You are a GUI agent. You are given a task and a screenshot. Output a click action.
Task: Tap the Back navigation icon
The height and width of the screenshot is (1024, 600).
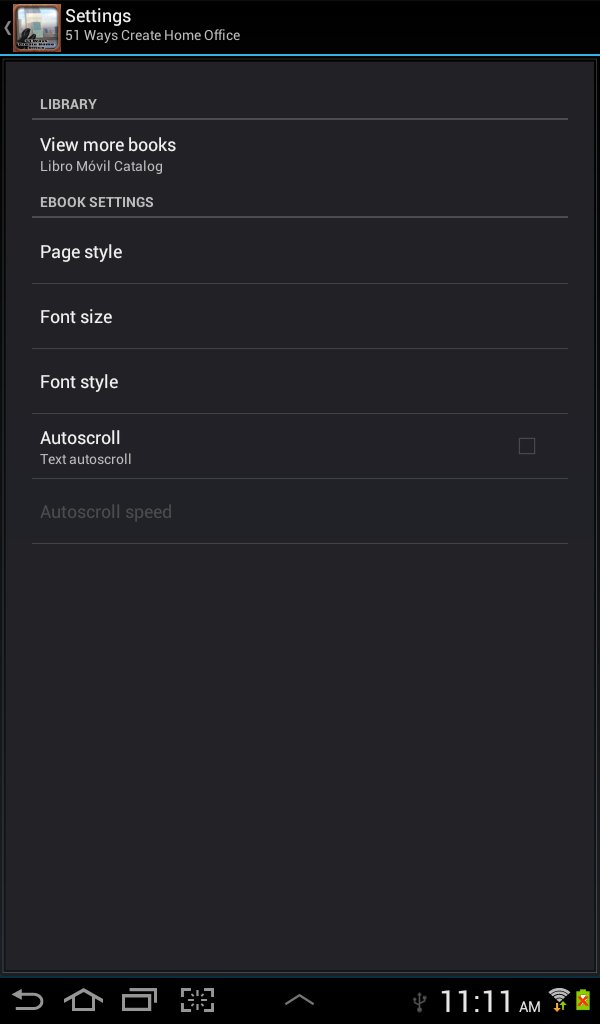[29, 999]
